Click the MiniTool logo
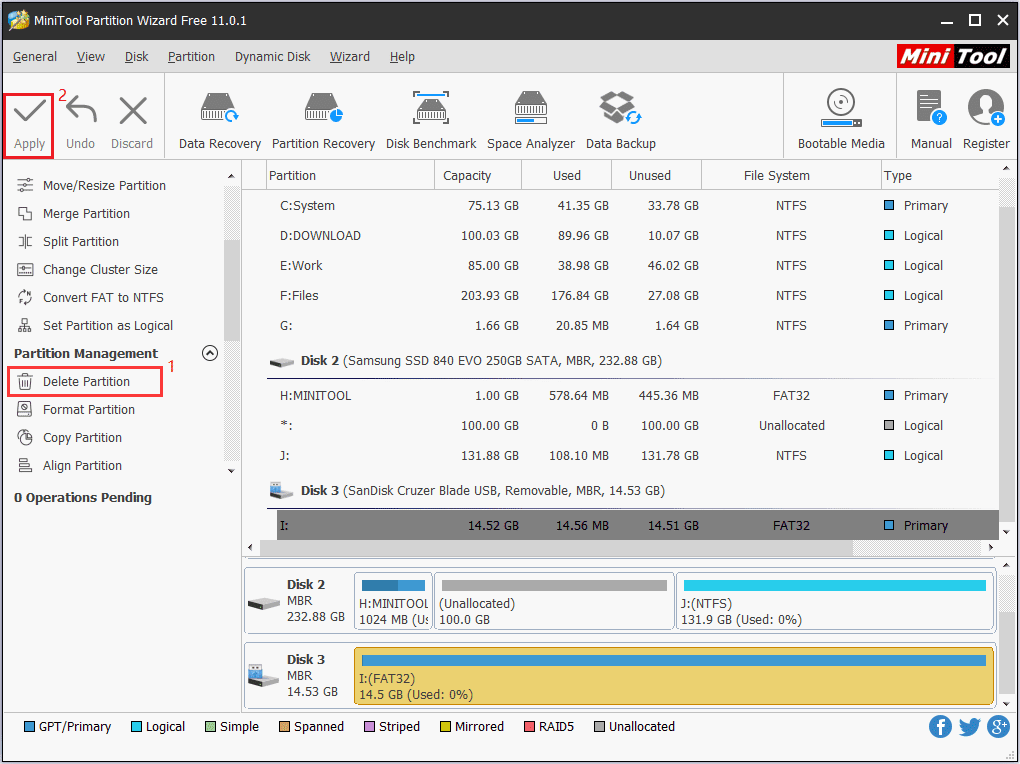Viewport: 1020px width, 764px height. click(x=953, y=57)
